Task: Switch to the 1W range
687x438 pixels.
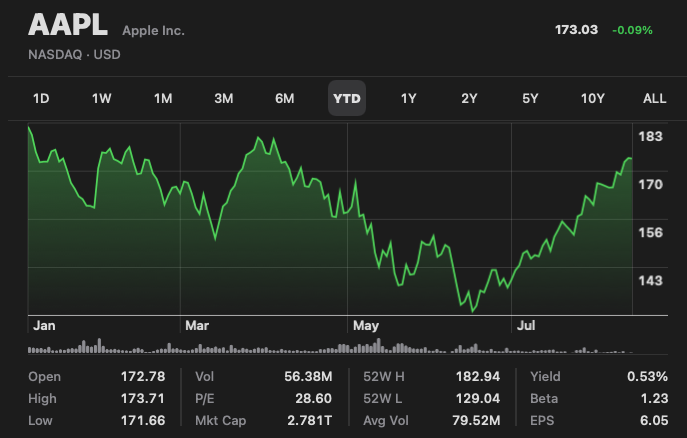Action: [x=102, y=99]
